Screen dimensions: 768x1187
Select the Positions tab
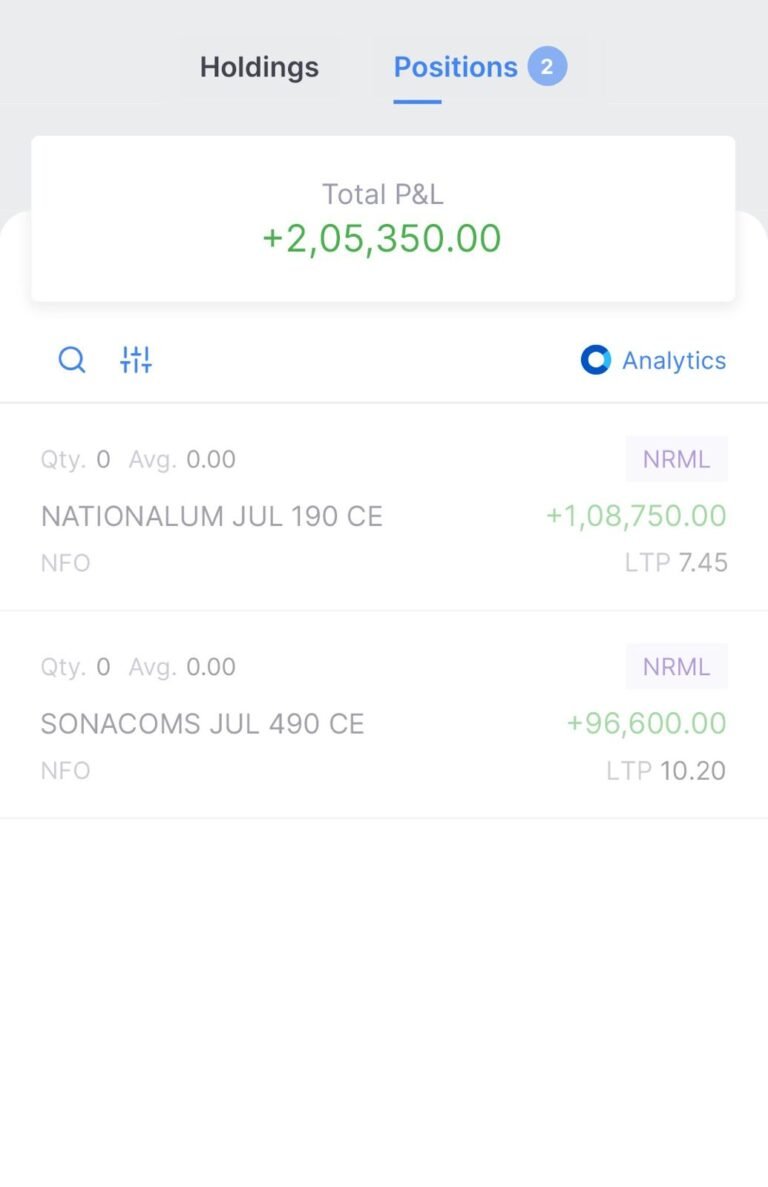click(x=456, y=67)
